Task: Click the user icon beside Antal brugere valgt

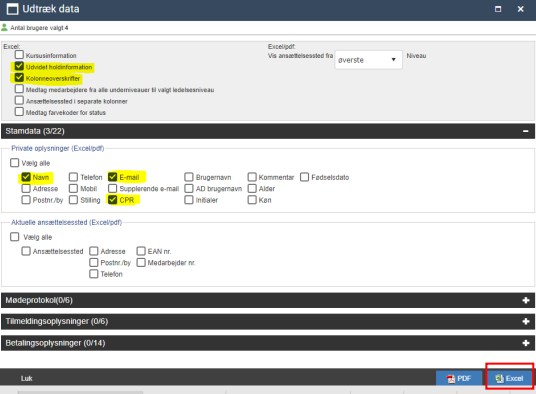Action: (x=4, y=27)
